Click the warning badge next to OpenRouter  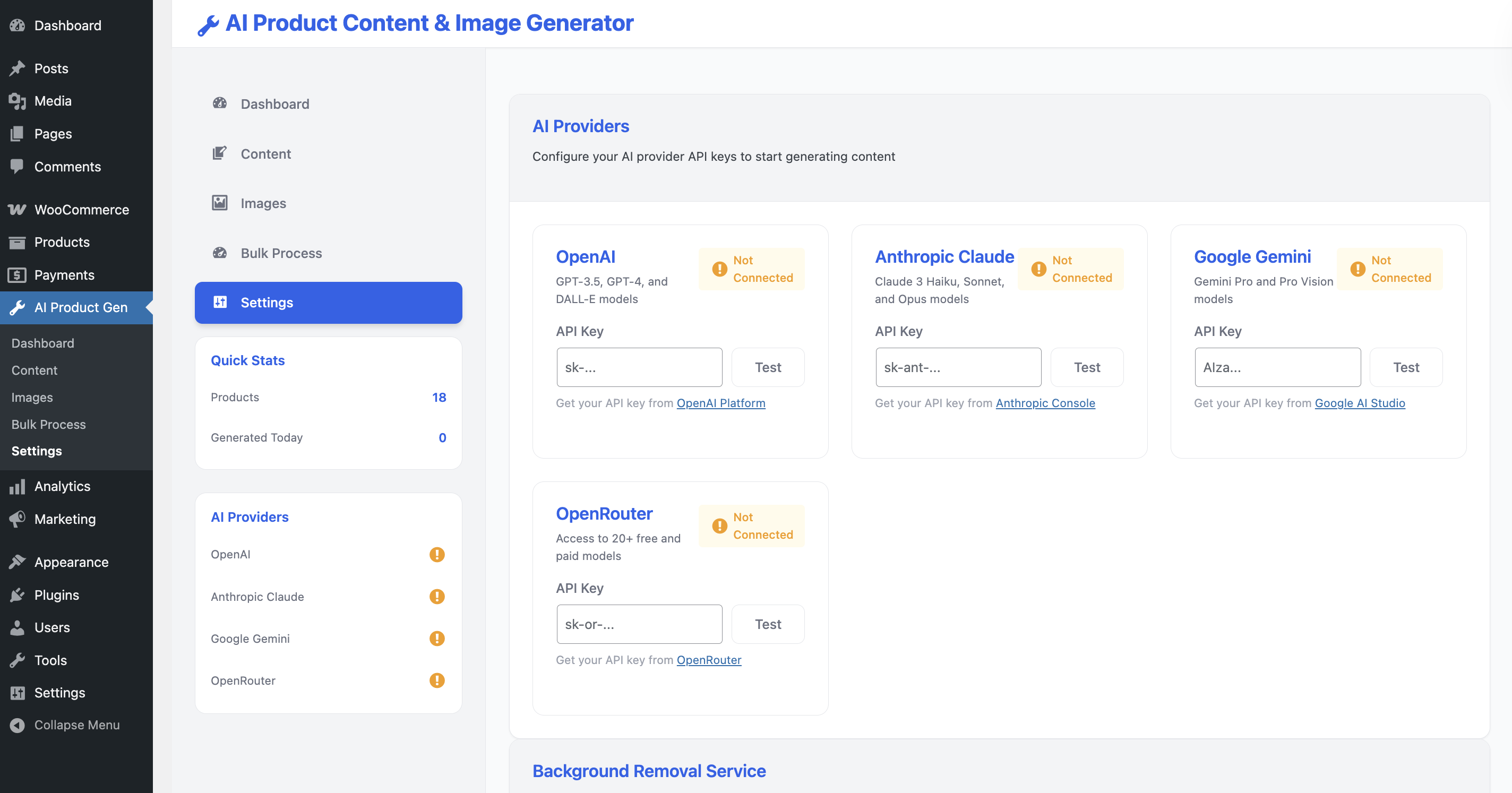pyautogui.click(x=437, y=681)
